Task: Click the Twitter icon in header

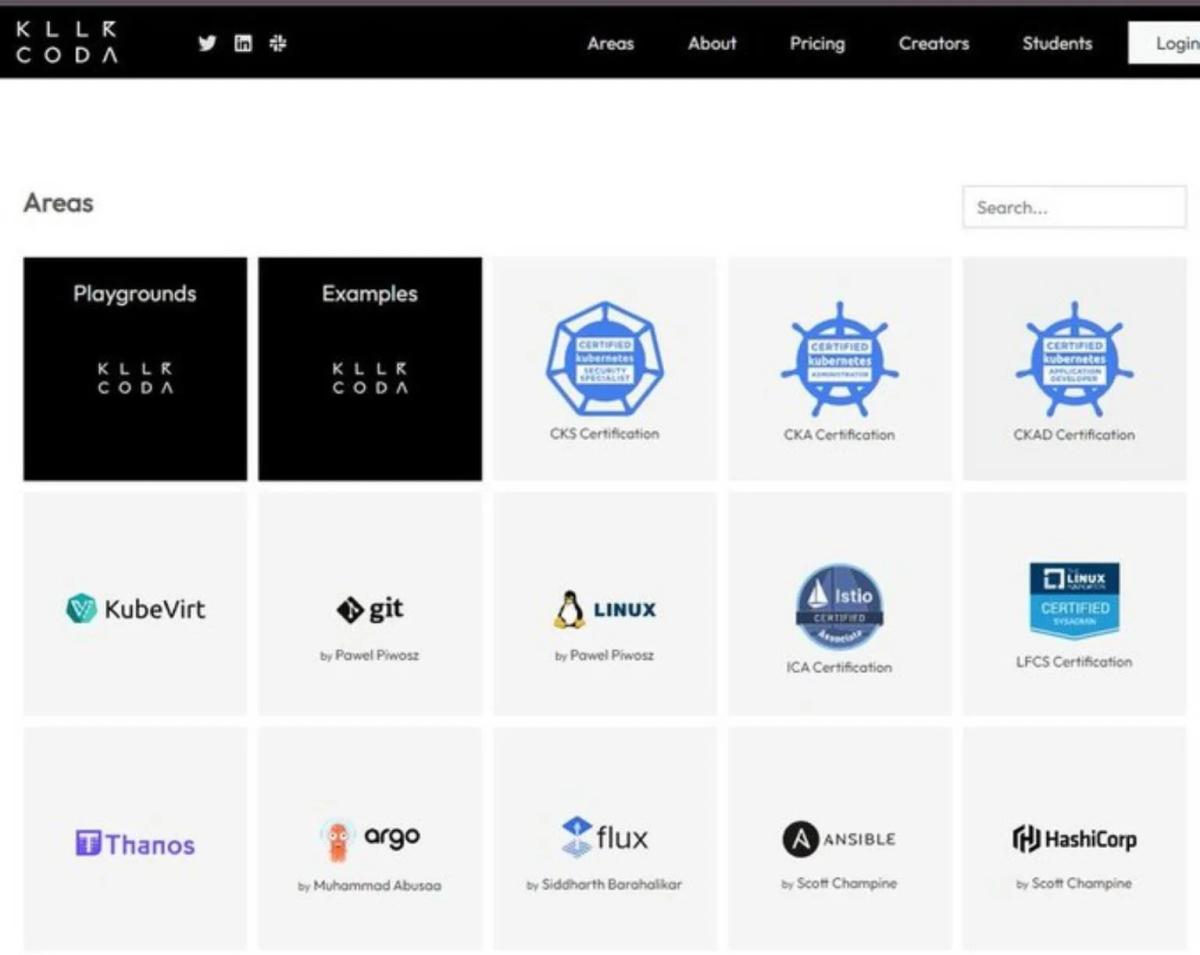Action: coord(207,43)
